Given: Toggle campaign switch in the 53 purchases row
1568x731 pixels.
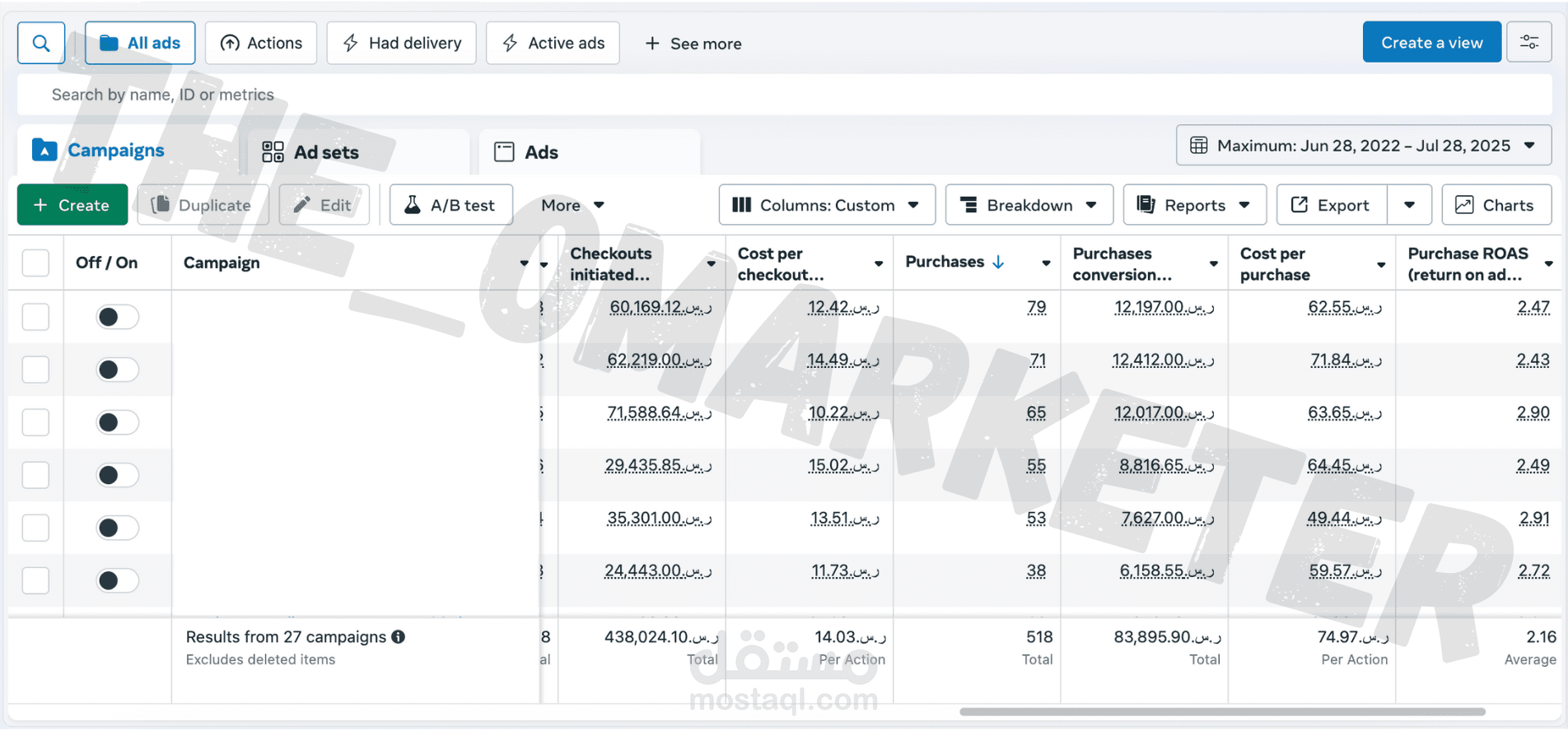Looking at the screenshot, I should coord(118,528).
